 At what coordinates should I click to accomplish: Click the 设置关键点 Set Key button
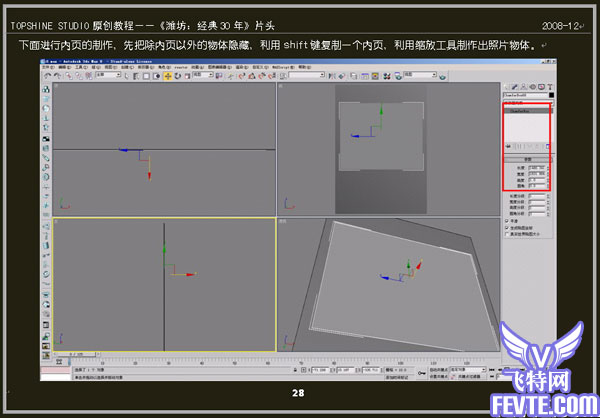tap(439, 376)
